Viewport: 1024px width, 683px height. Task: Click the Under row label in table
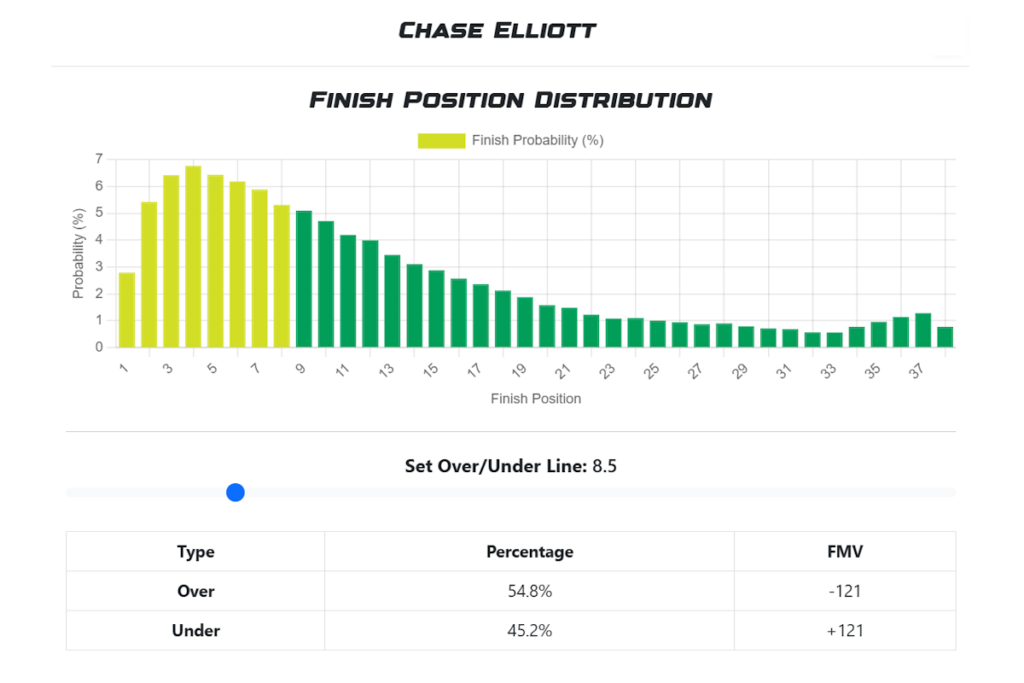196,631
